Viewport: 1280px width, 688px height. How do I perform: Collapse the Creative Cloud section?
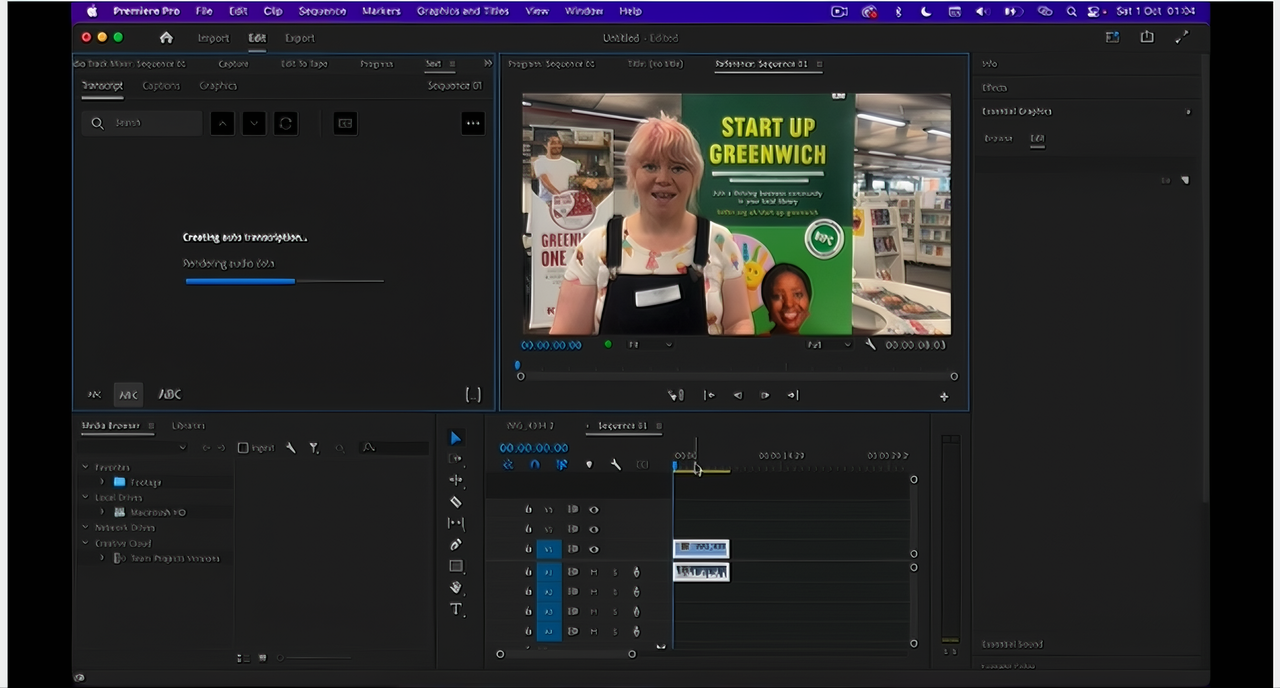(x=86, y=543)
